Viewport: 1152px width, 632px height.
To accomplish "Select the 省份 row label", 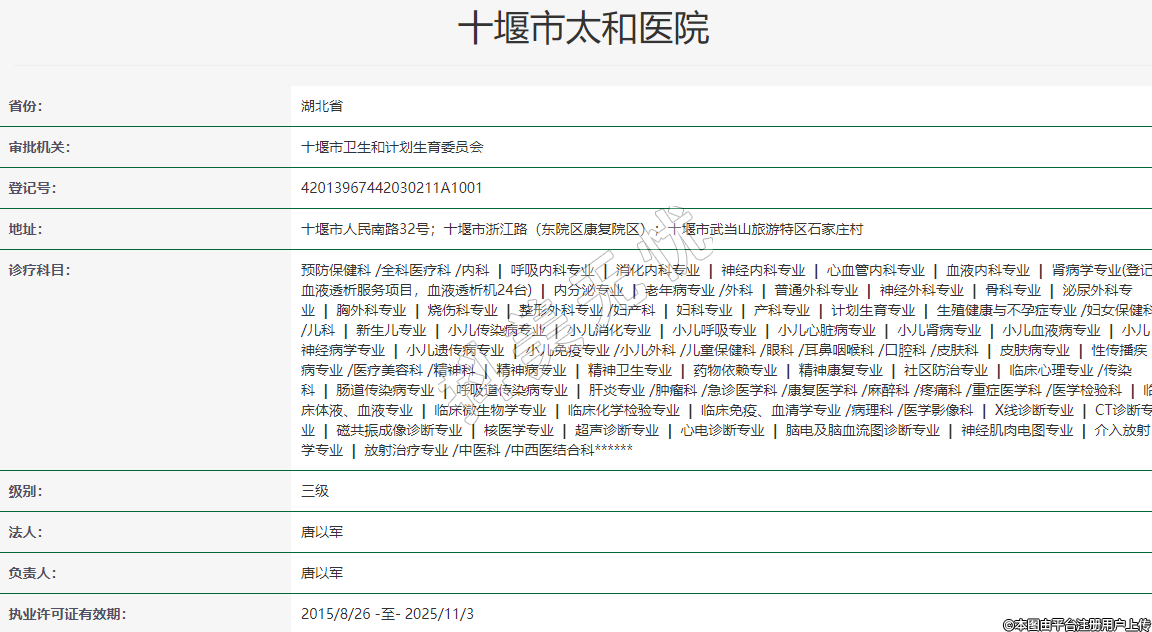I will click(26, 106).
